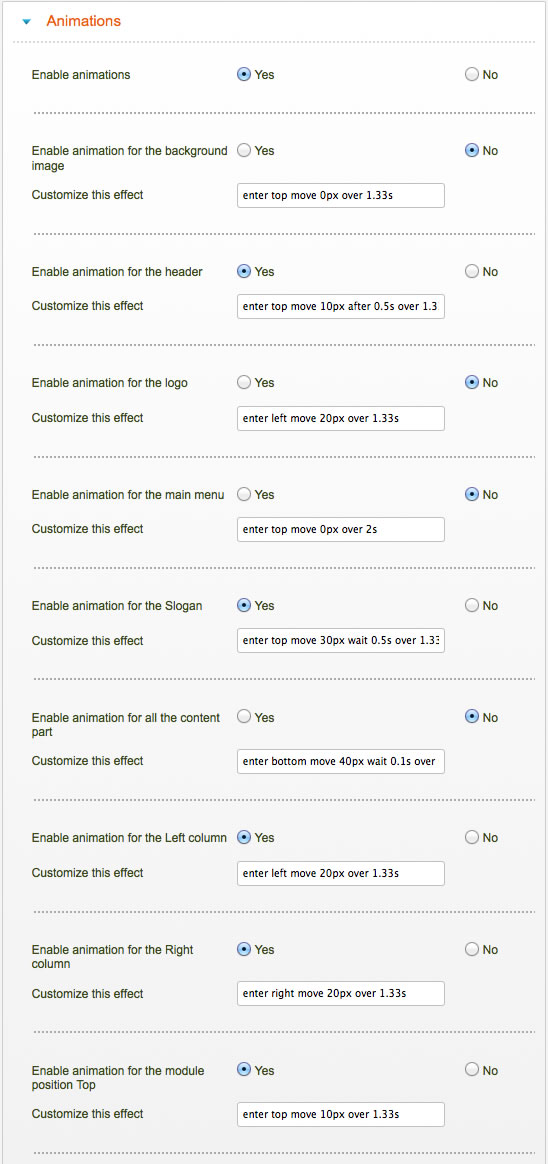Select No for Enable animations
The width and height of the screenshot is (548, 1164).
click(472, 74)
